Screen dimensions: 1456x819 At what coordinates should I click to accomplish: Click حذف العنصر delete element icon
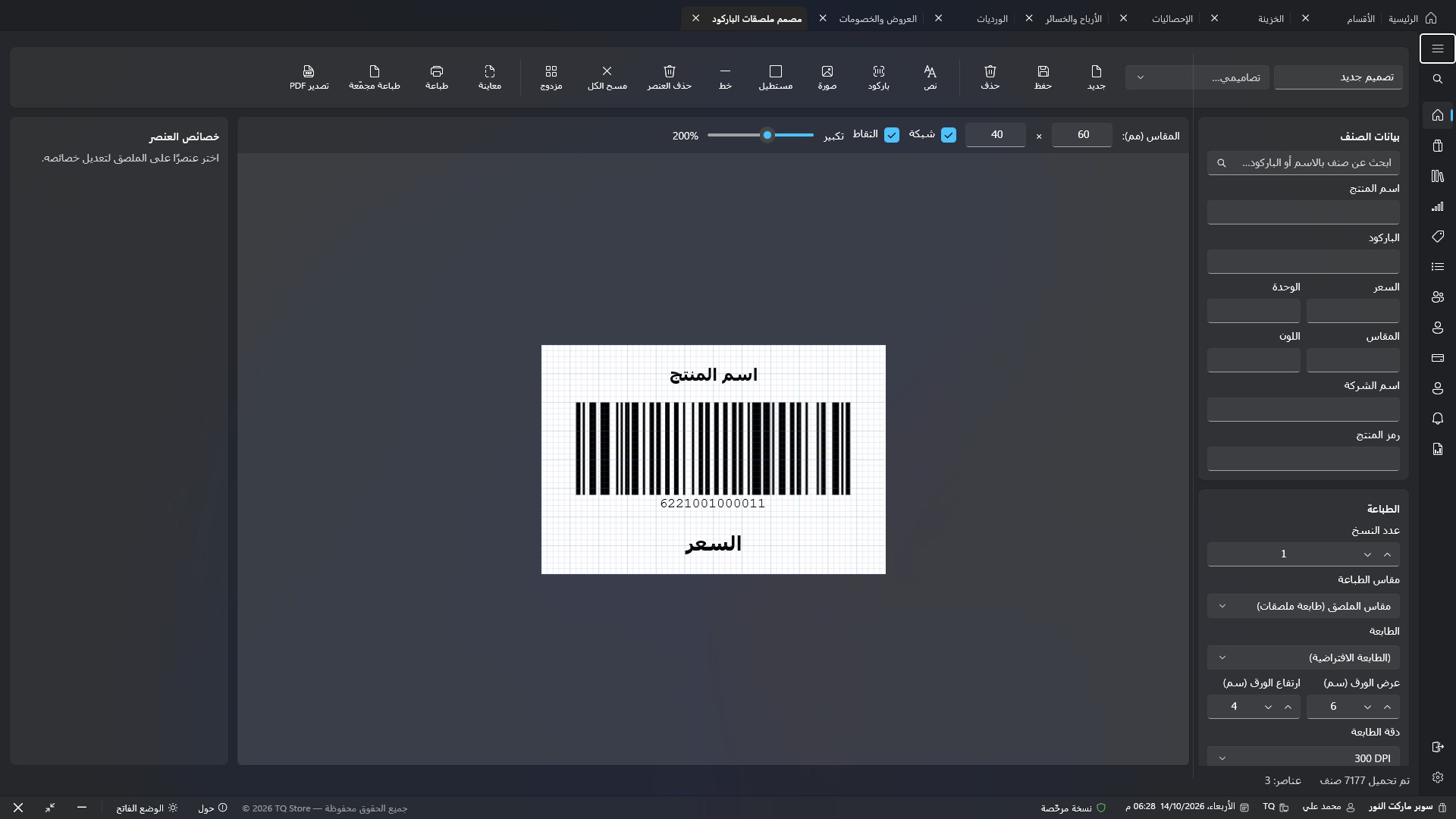(x=669, y=77)
